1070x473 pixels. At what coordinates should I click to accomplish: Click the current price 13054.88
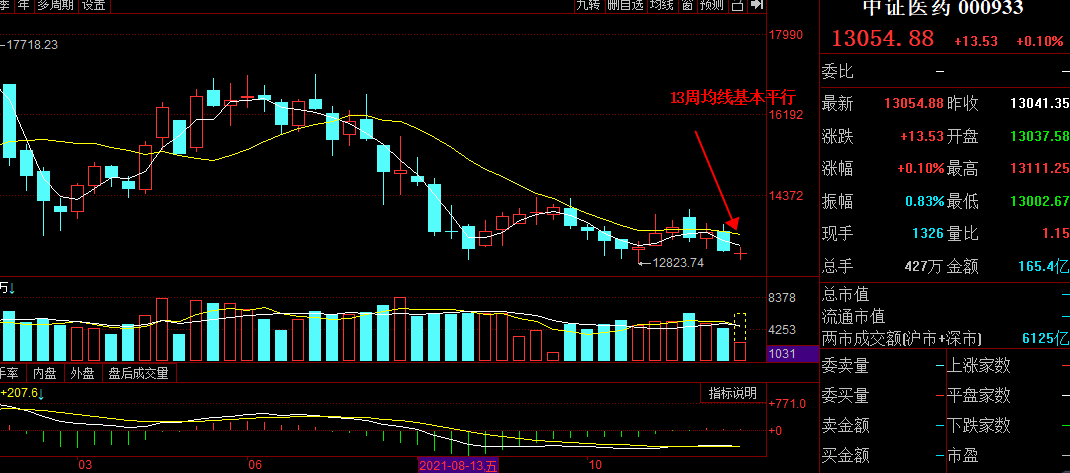pos(882,39)
